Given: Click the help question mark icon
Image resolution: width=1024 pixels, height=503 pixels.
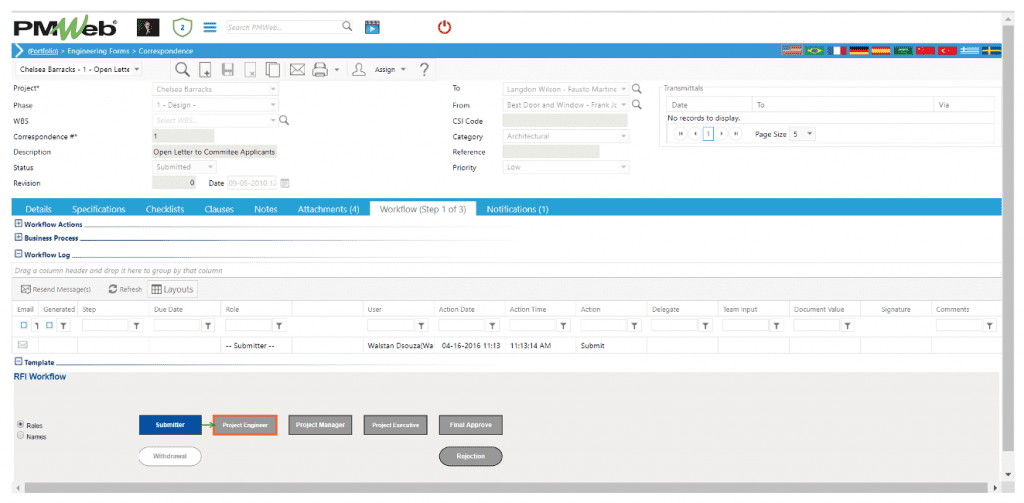Looking at the screenshot, I should pos(423,69).
